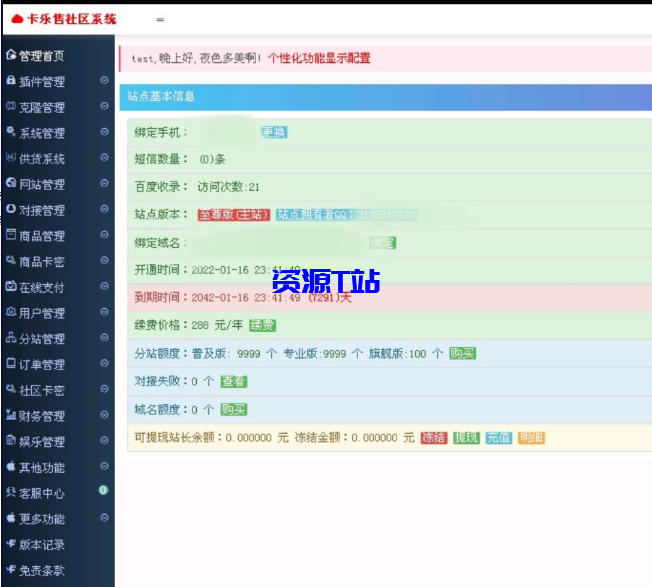The height and width of the screenshot is (587, 652).
Task: Click the 访问次数:21 text
Action: [x=228, y=187]
